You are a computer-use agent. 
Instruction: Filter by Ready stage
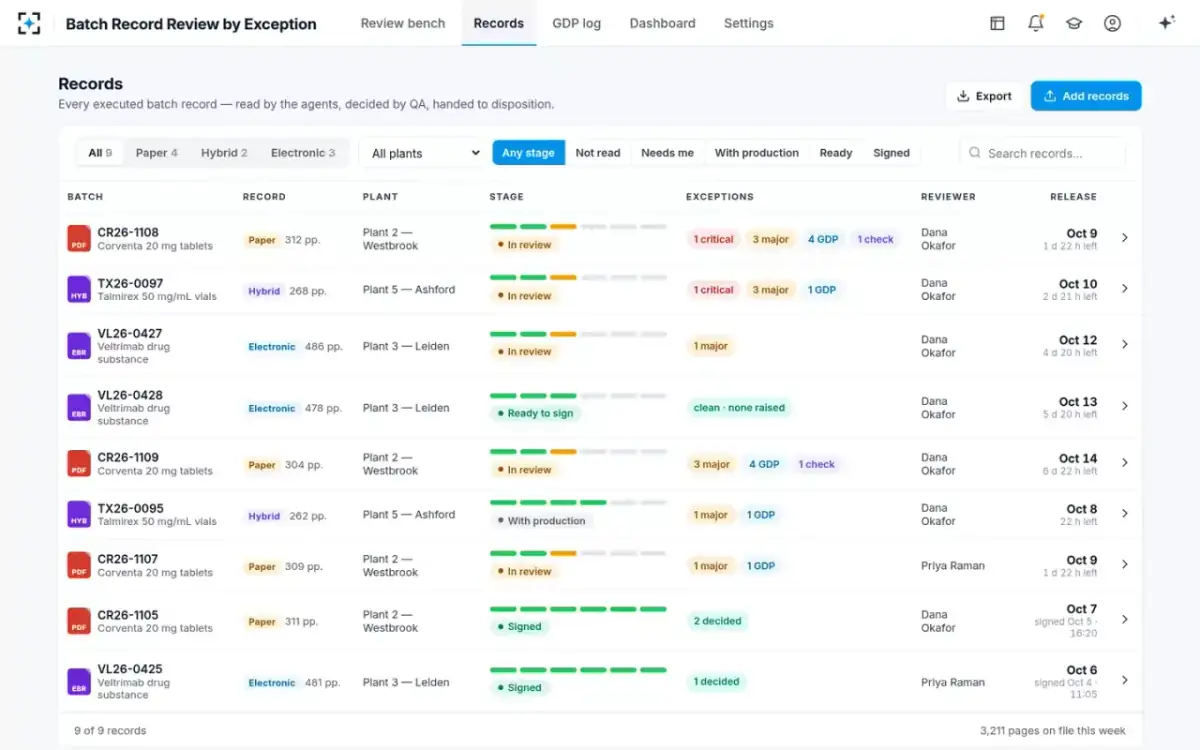[x=836, y=153]
